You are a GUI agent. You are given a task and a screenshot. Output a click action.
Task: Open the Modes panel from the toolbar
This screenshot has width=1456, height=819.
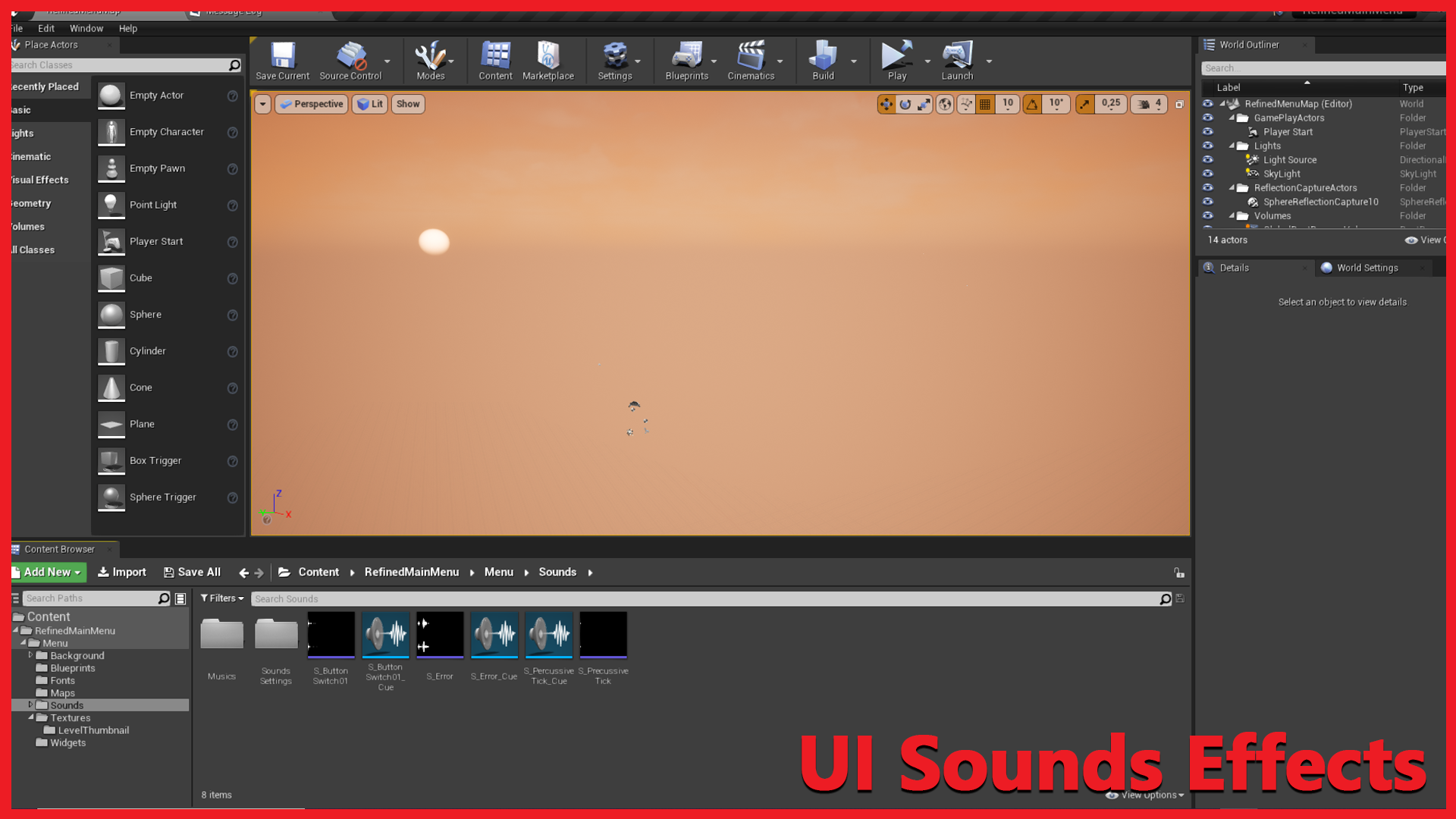pos(429,61)
